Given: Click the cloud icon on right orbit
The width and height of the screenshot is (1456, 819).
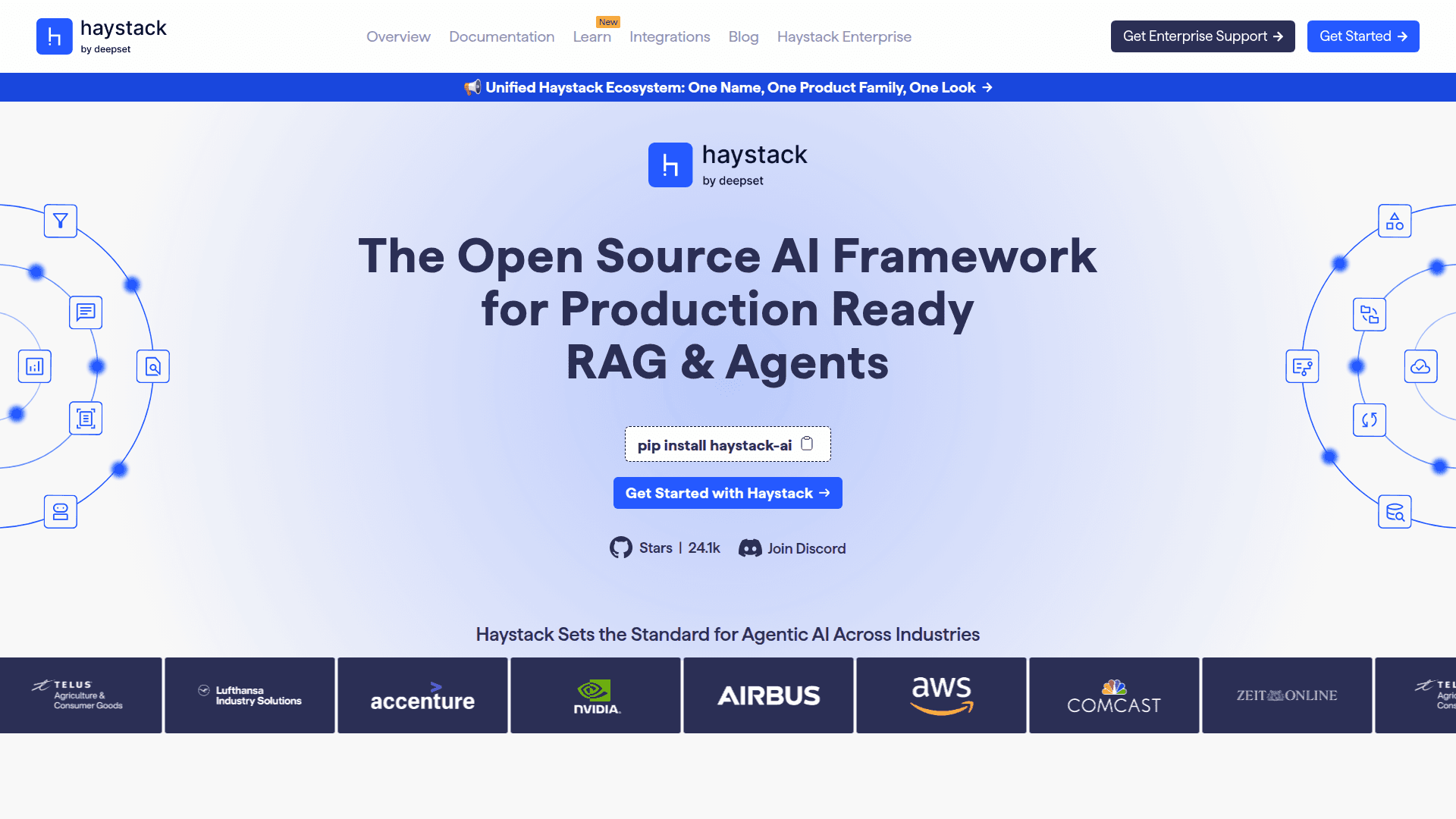Looking at the screenshot, I should point(1420,367).
